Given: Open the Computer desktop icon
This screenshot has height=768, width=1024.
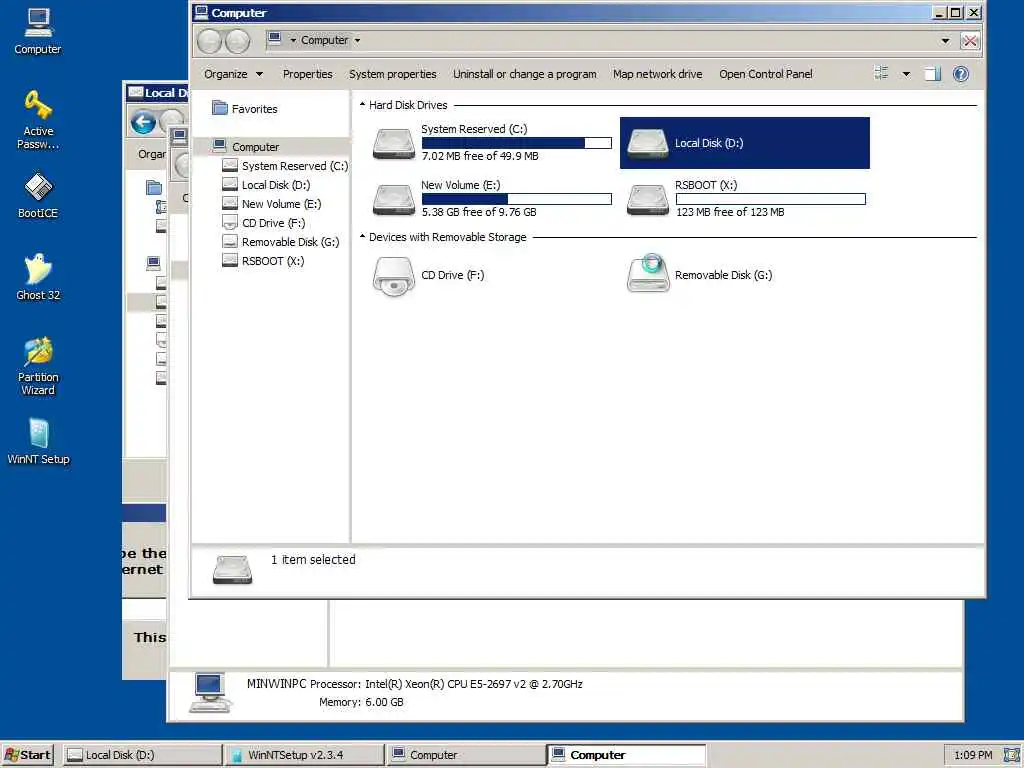Looking at the screenshot, I should [x=38, y=31].
